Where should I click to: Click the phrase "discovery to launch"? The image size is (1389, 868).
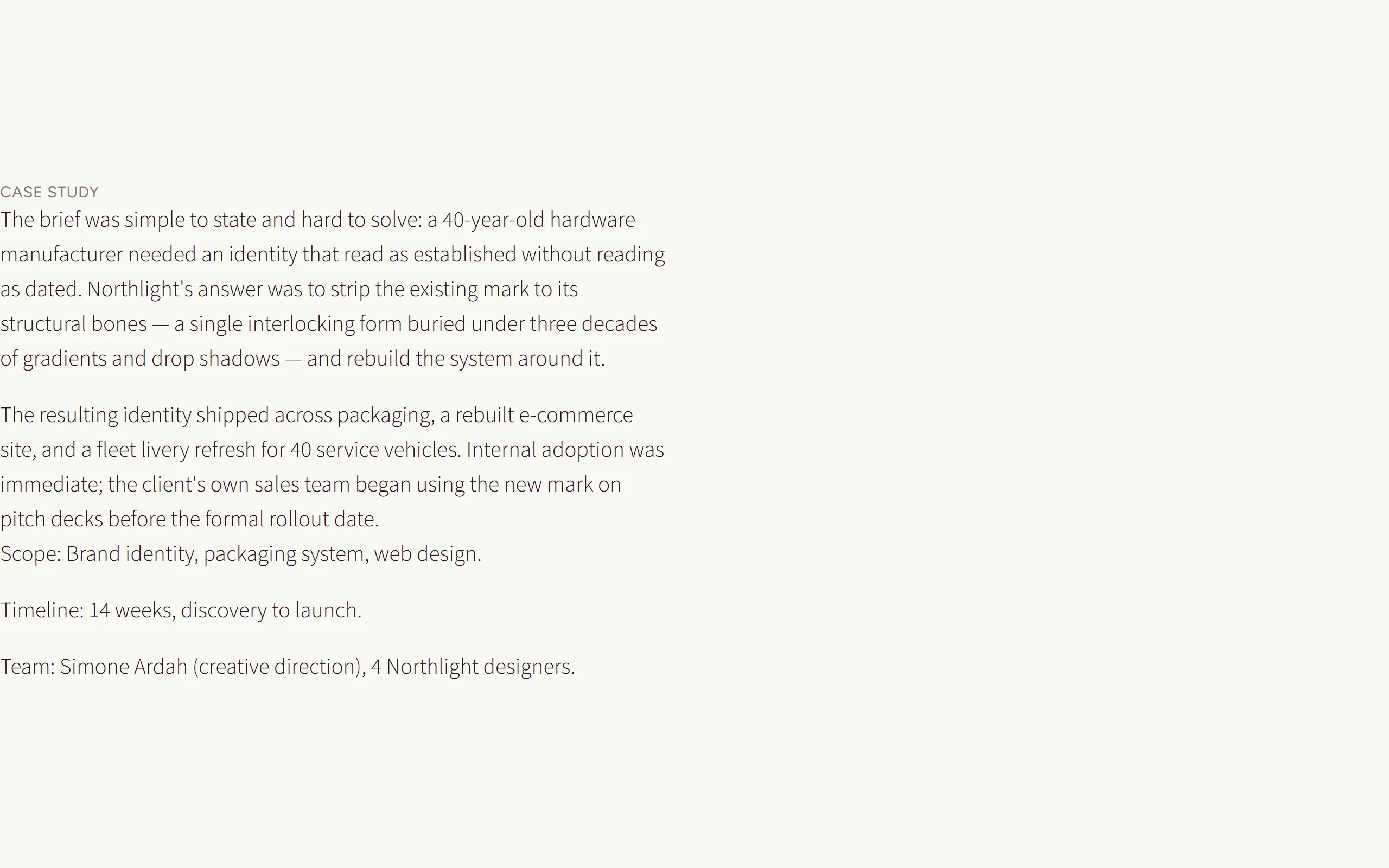click(x=269, y=610)
